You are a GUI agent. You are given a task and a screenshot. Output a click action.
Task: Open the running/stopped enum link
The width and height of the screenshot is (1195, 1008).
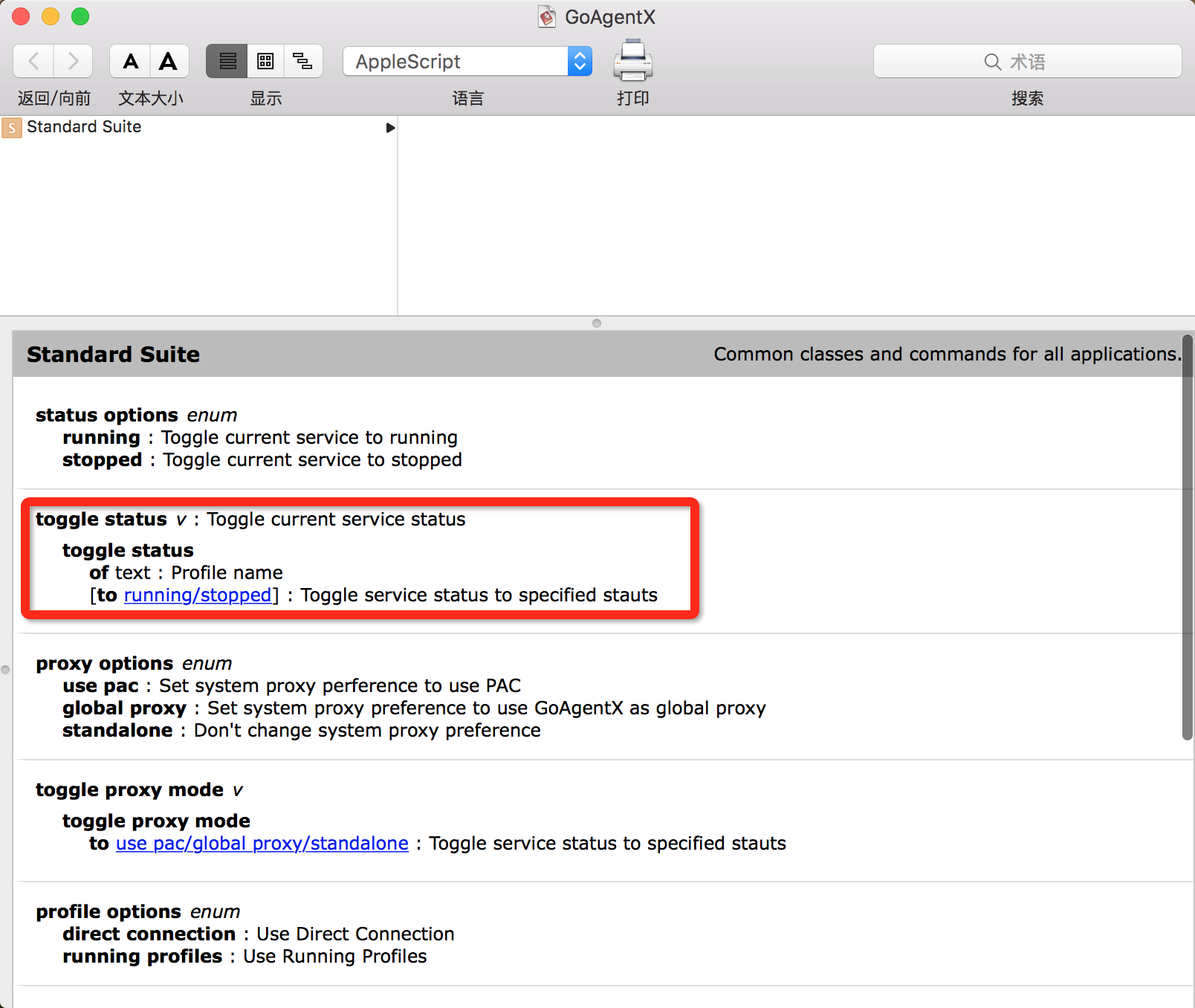(x=198, y=595)
